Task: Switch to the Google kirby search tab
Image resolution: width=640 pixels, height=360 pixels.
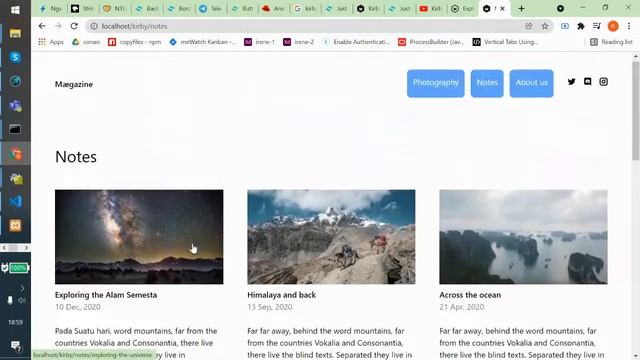Action: [306, 9]
